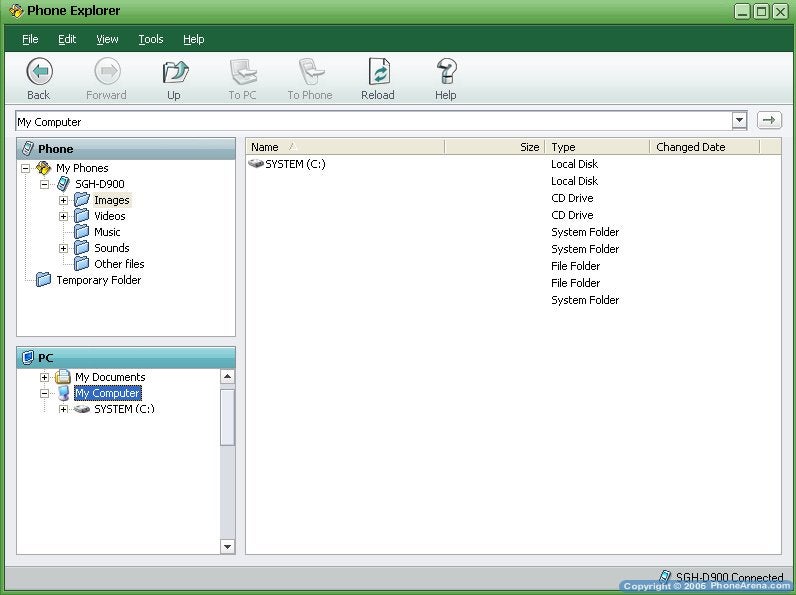This screenshot has height=595, width=796.
Task: Click the Images folder icon
Action: point(81,200)
